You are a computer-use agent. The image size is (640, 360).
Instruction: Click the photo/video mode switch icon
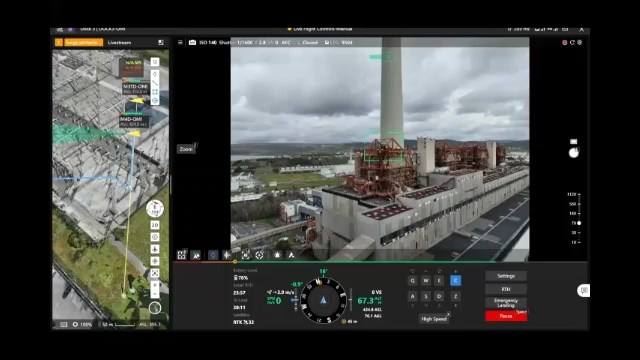[x=573, y=142]
